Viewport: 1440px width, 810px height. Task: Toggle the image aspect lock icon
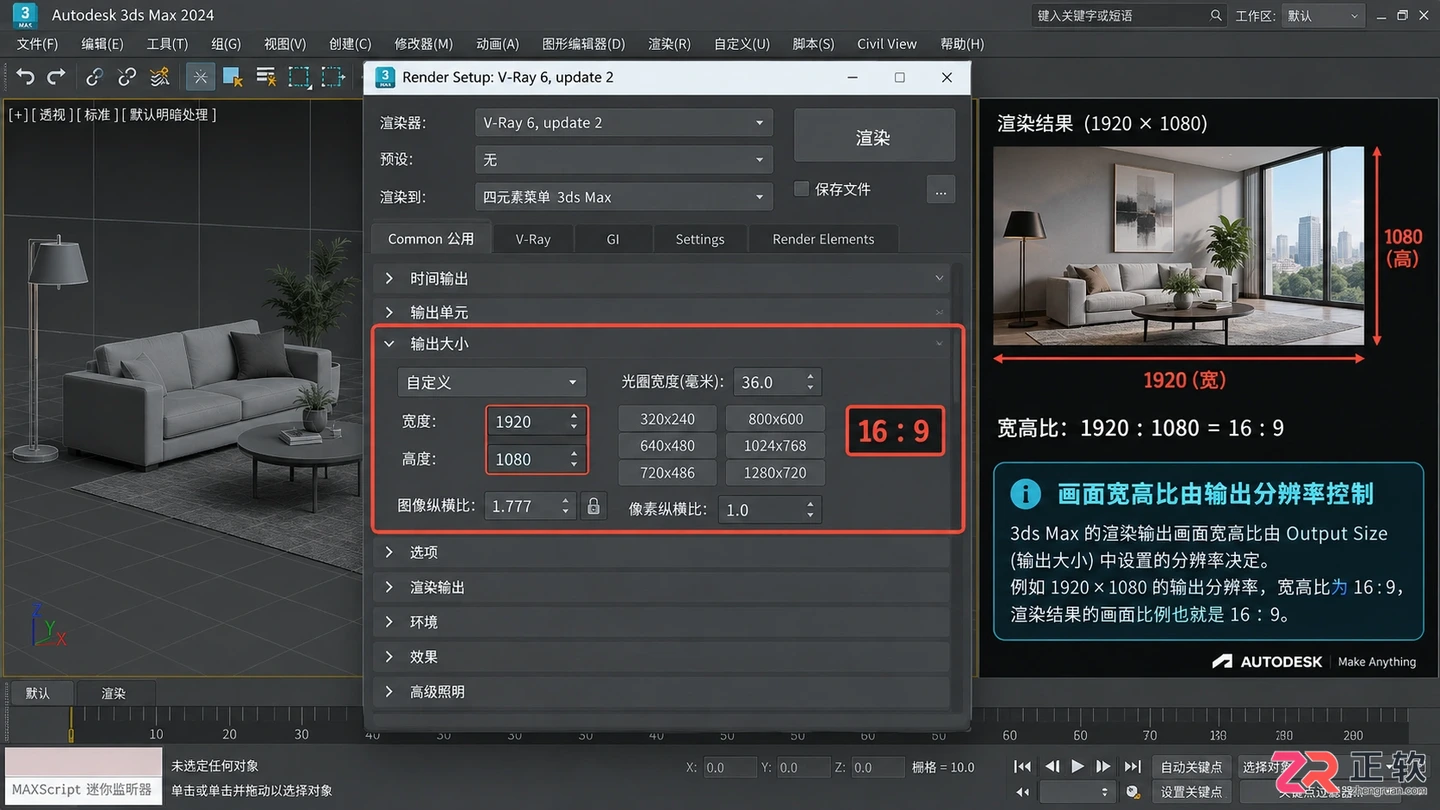coord(594,506)
